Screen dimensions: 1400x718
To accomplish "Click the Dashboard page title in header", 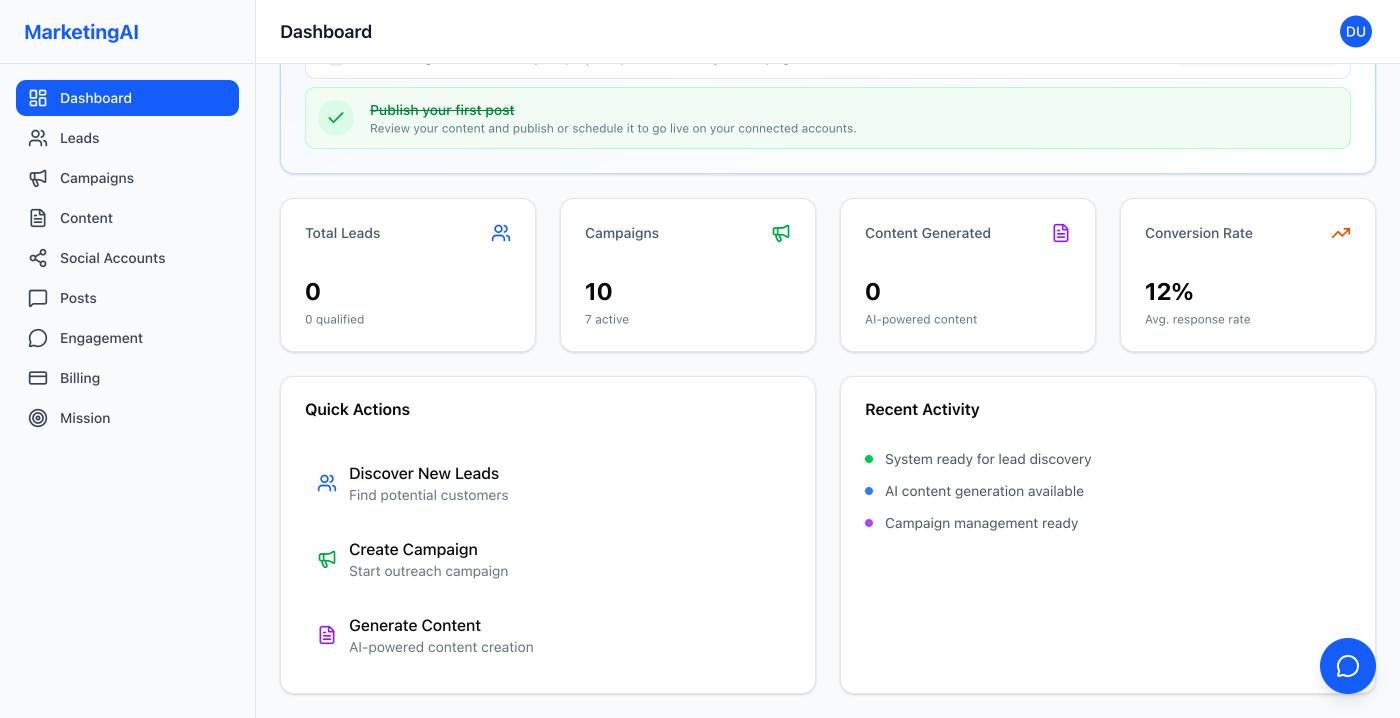I will click(x=326, y=32).
